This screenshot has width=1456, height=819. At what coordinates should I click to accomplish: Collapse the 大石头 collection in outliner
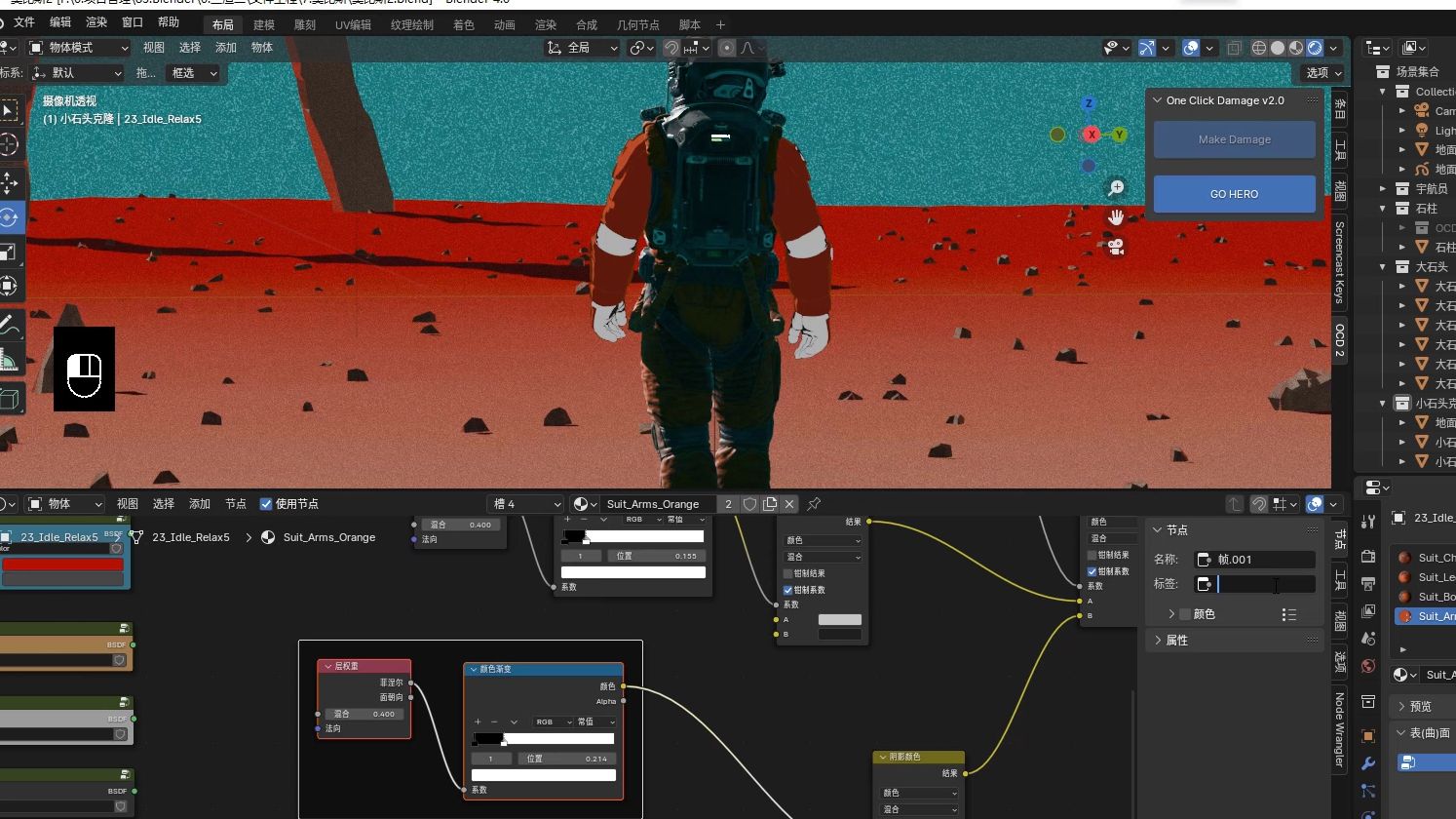1383,267
